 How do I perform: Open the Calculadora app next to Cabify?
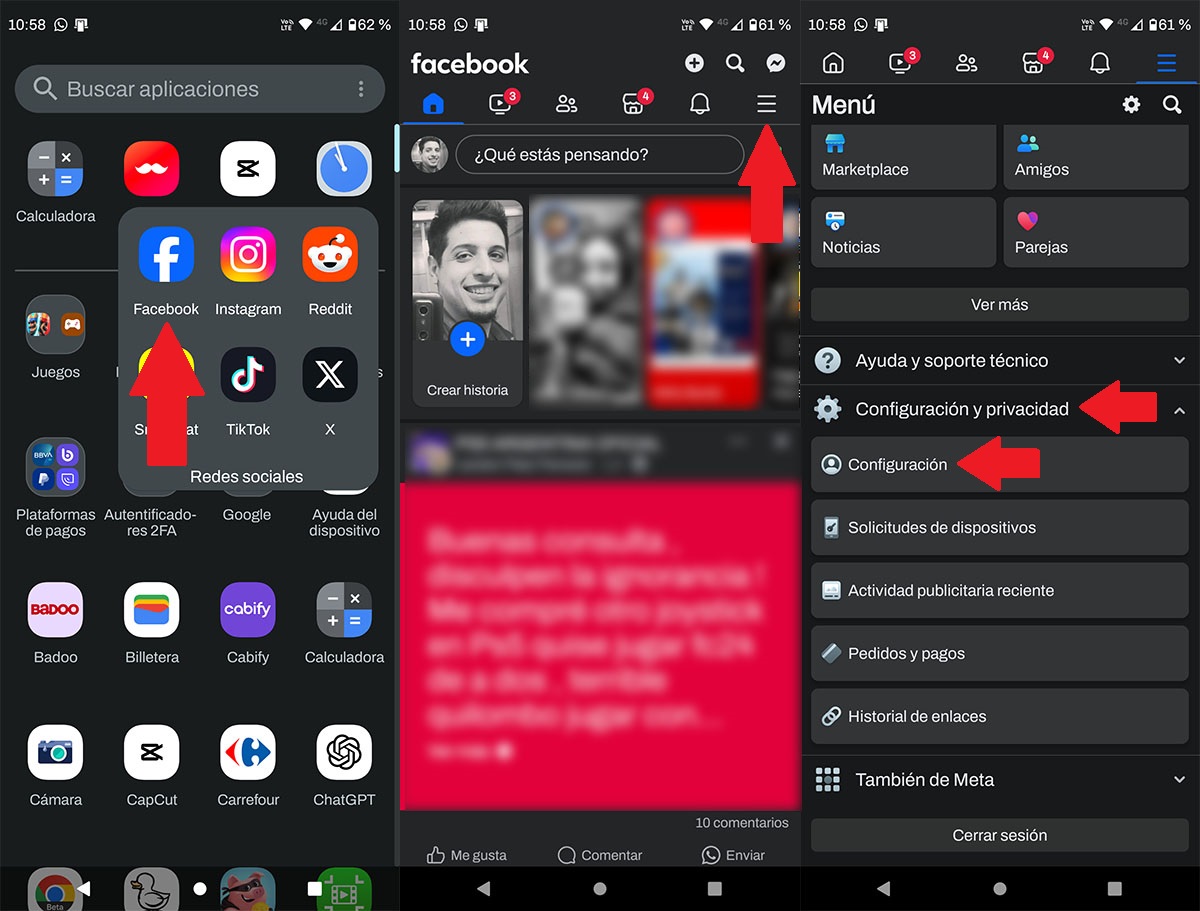[344, 609]
